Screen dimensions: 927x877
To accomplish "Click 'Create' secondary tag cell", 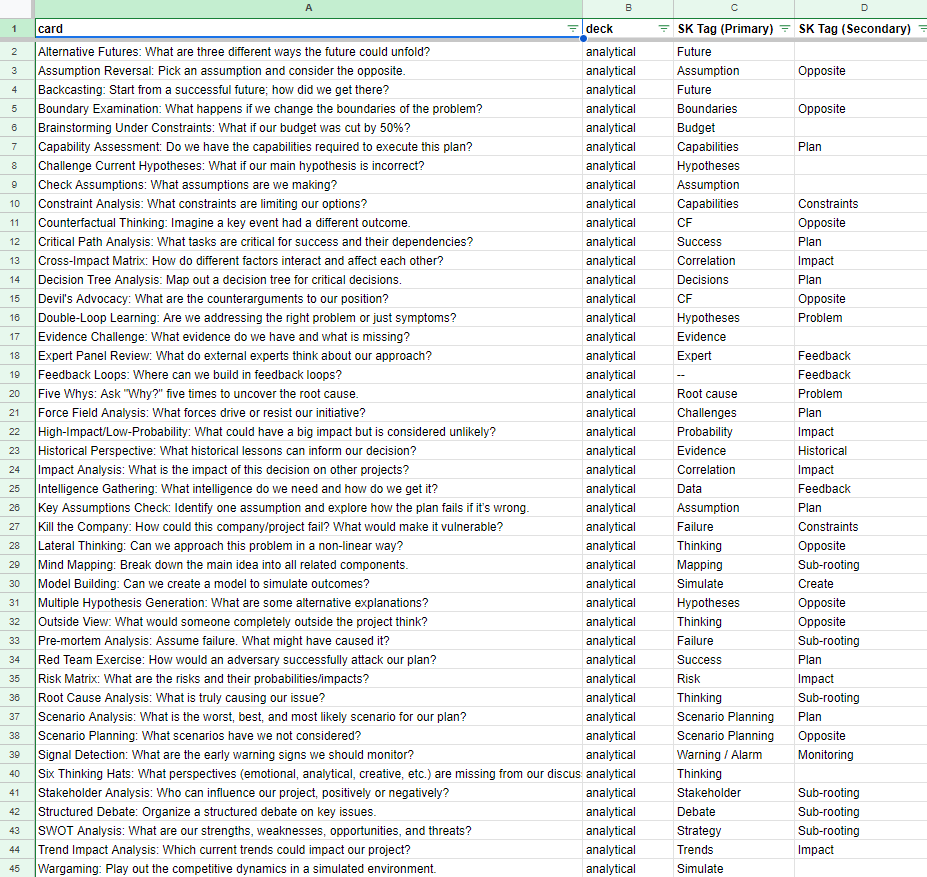I will point(861,584).
